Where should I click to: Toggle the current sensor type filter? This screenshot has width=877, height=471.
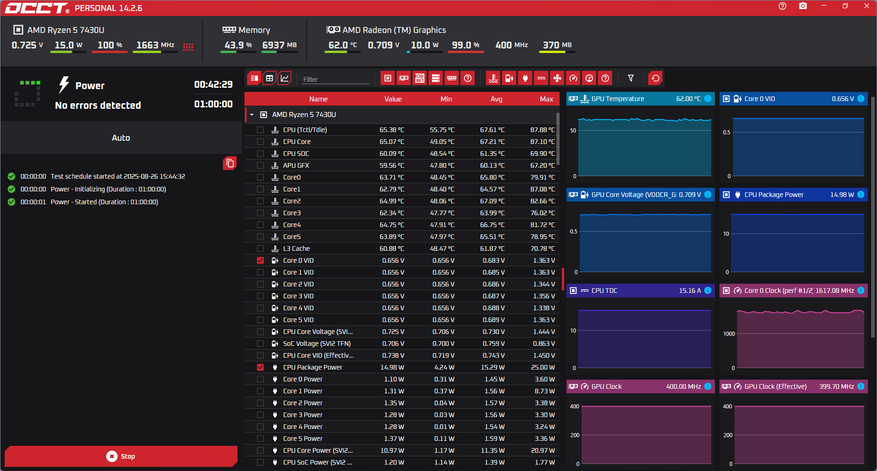coord(541,78)
